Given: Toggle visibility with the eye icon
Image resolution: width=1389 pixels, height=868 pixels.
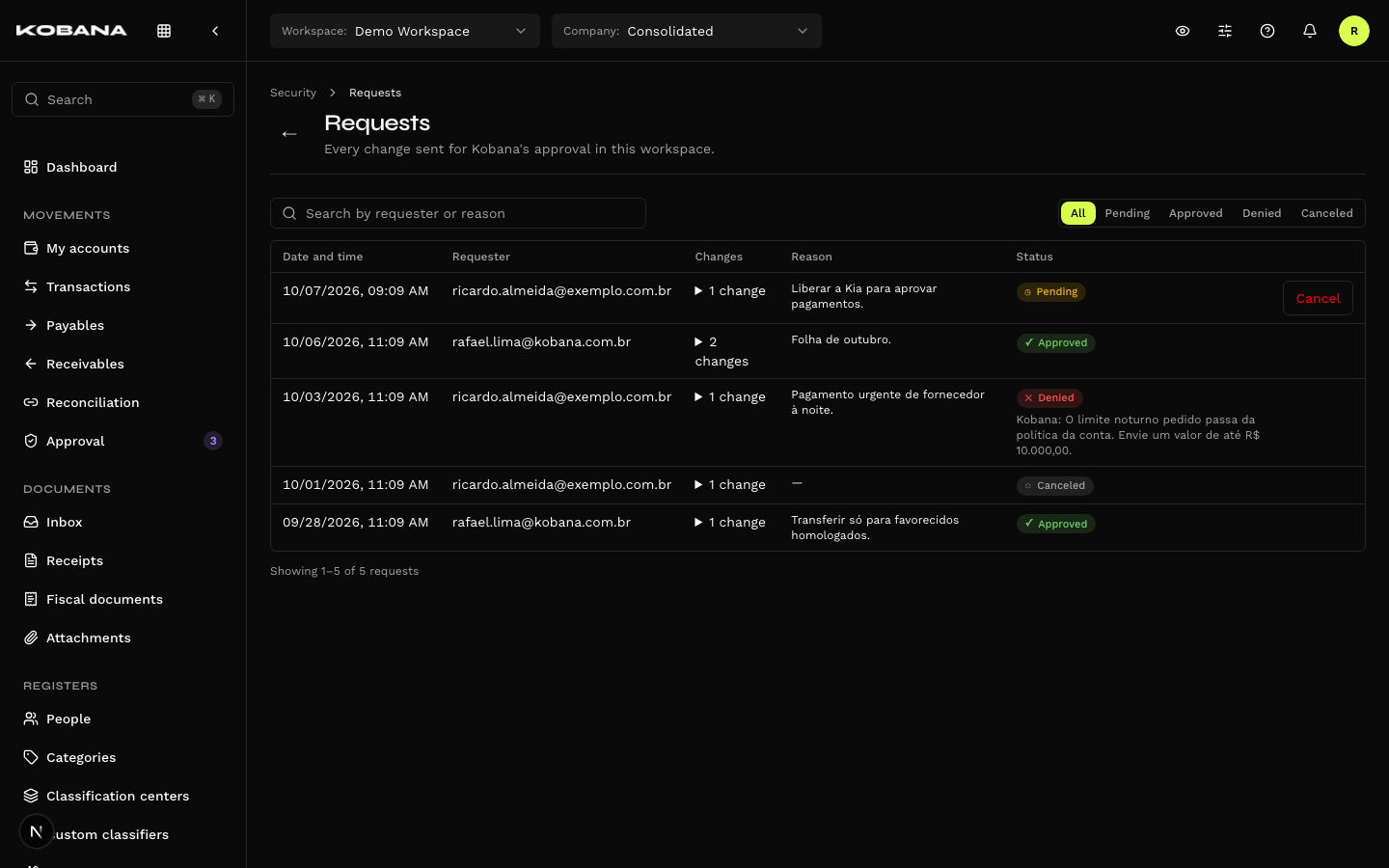Looking at the screenshot, I should click(1183, 31).
